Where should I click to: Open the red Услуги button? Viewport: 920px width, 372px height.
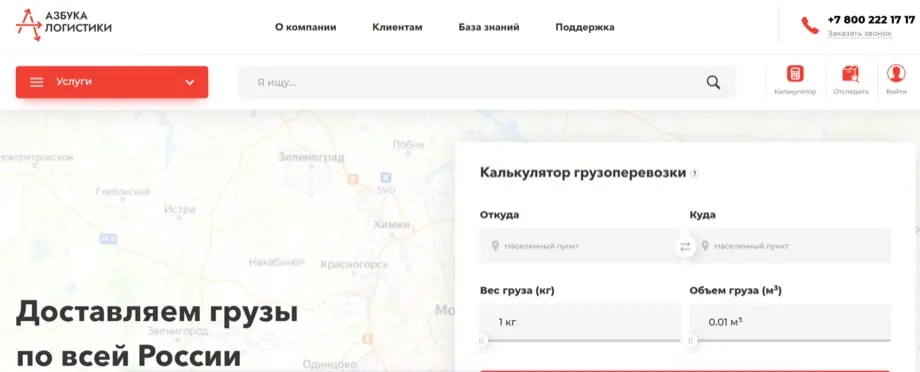tap(112, 82)
